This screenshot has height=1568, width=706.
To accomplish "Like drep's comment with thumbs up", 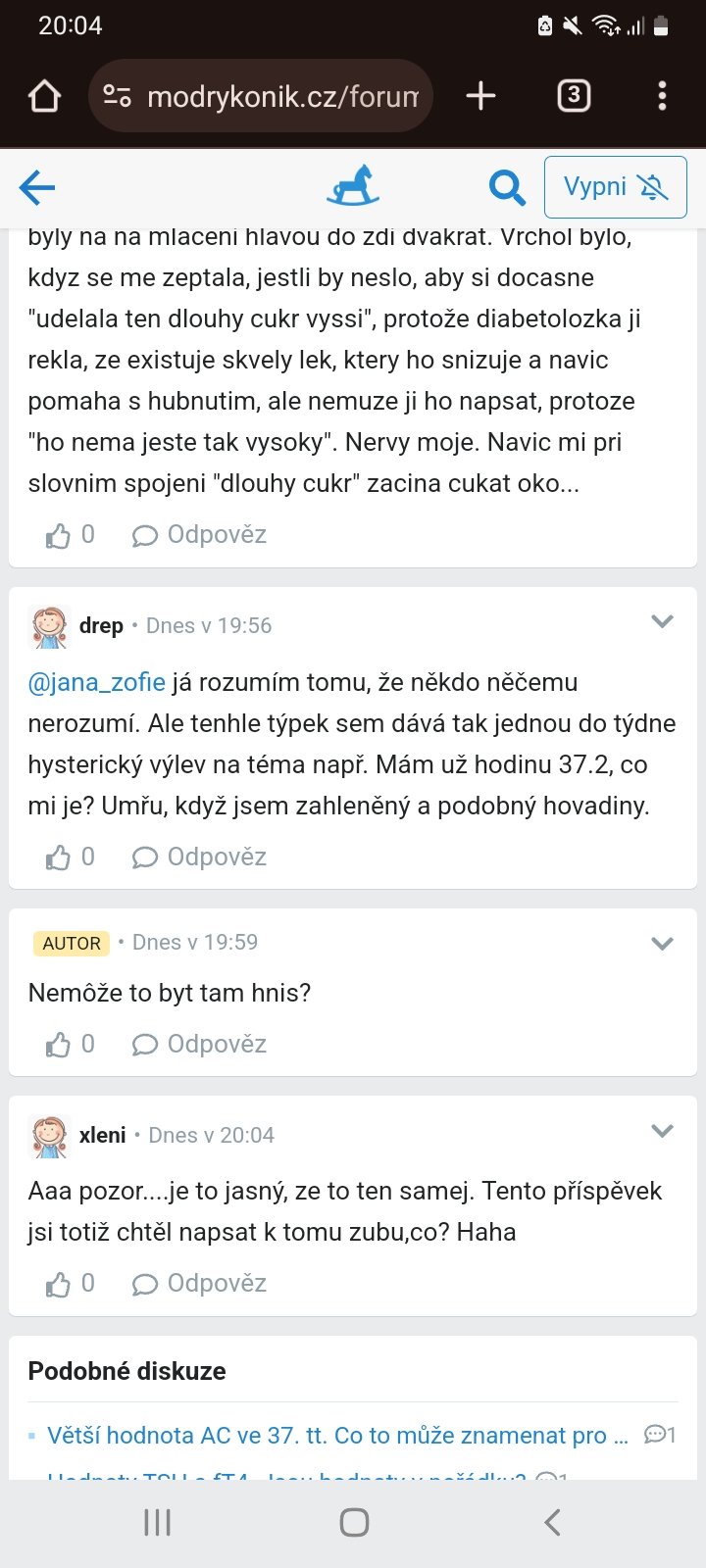I will (59, 857).
